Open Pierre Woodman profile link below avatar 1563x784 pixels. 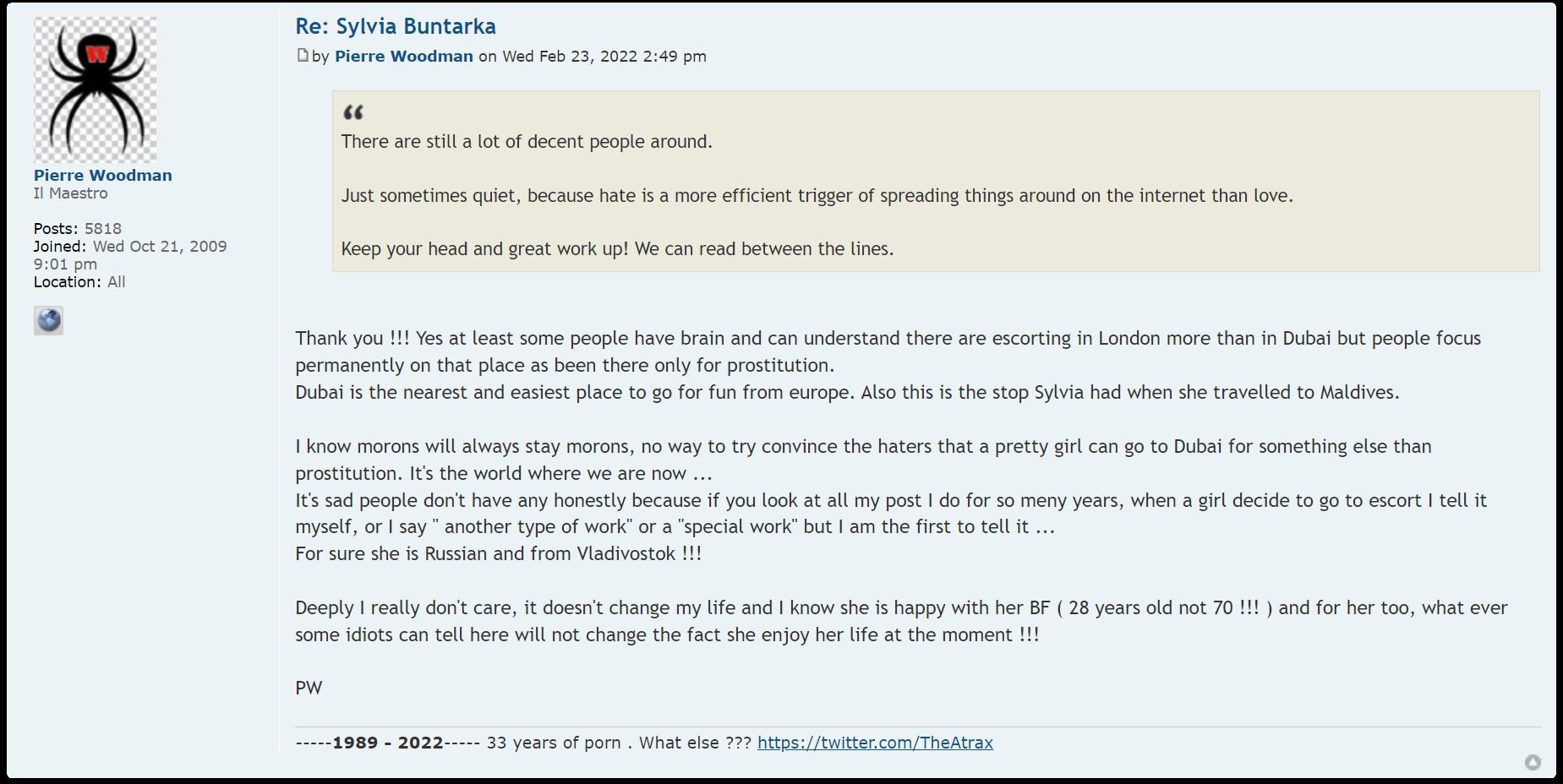click(102, 175)
